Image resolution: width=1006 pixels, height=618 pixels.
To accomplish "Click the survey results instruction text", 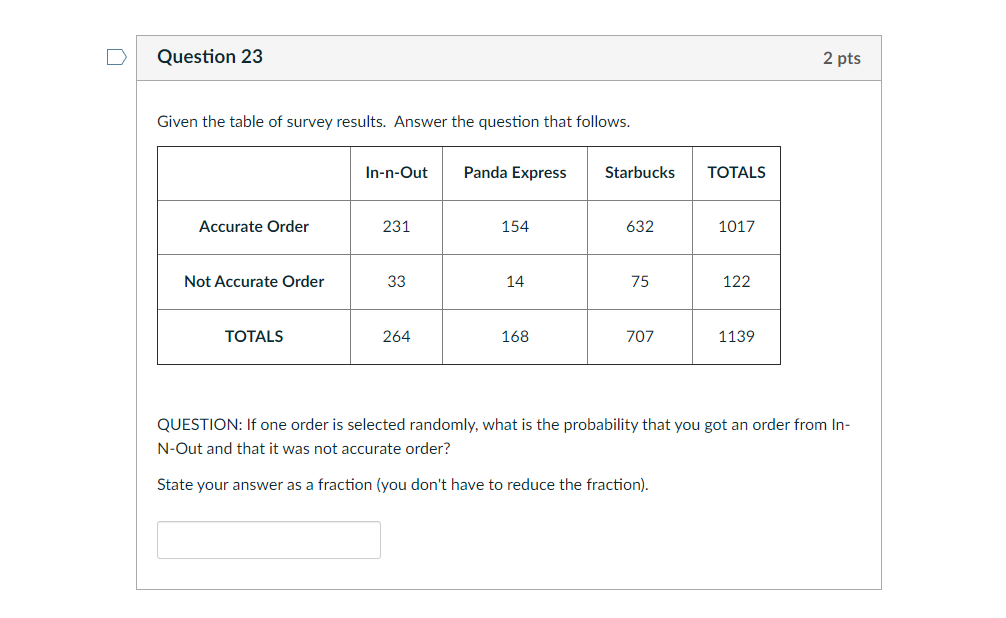I will click(x=393, y=122).
